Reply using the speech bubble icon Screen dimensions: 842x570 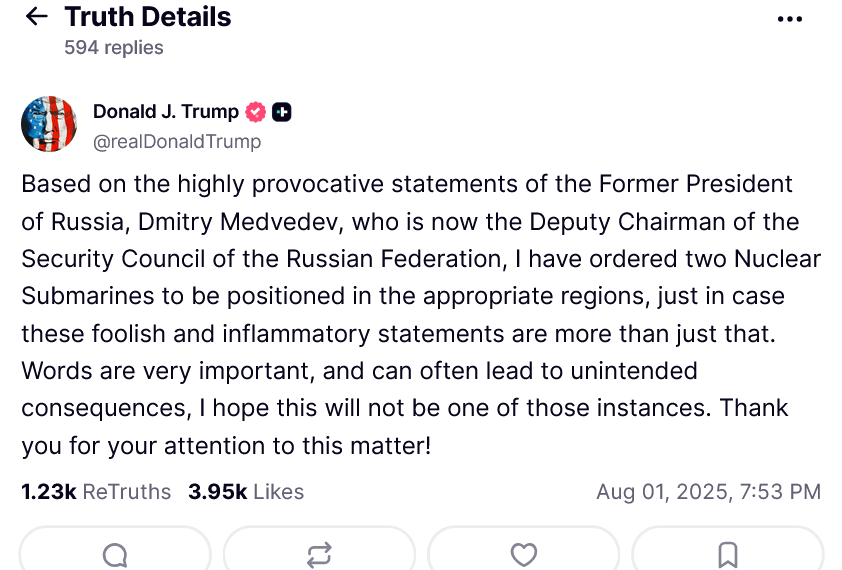click(x=115, y=554)
